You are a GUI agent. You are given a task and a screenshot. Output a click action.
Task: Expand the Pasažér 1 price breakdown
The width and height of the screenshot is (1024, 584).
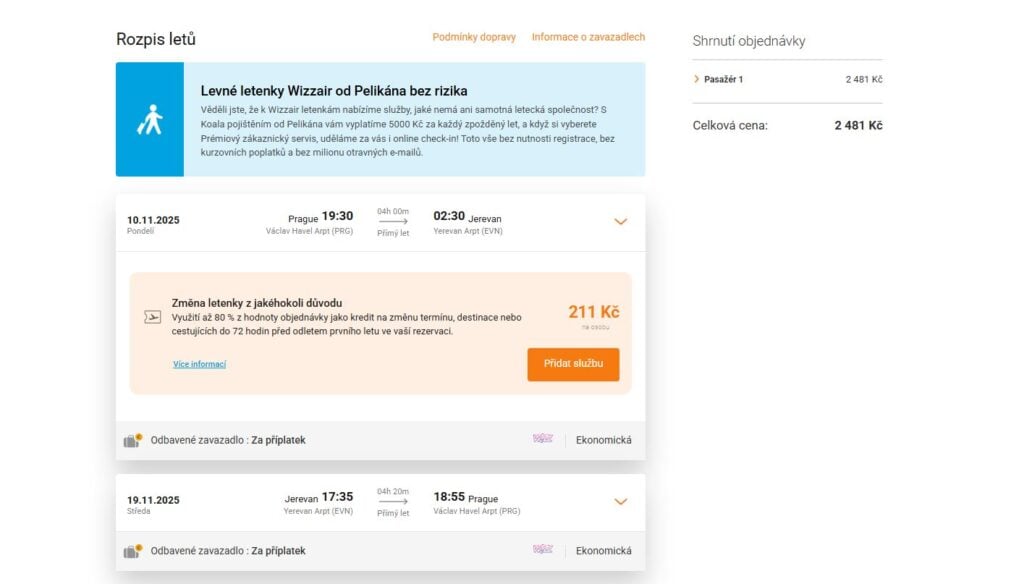click(696, 79)
